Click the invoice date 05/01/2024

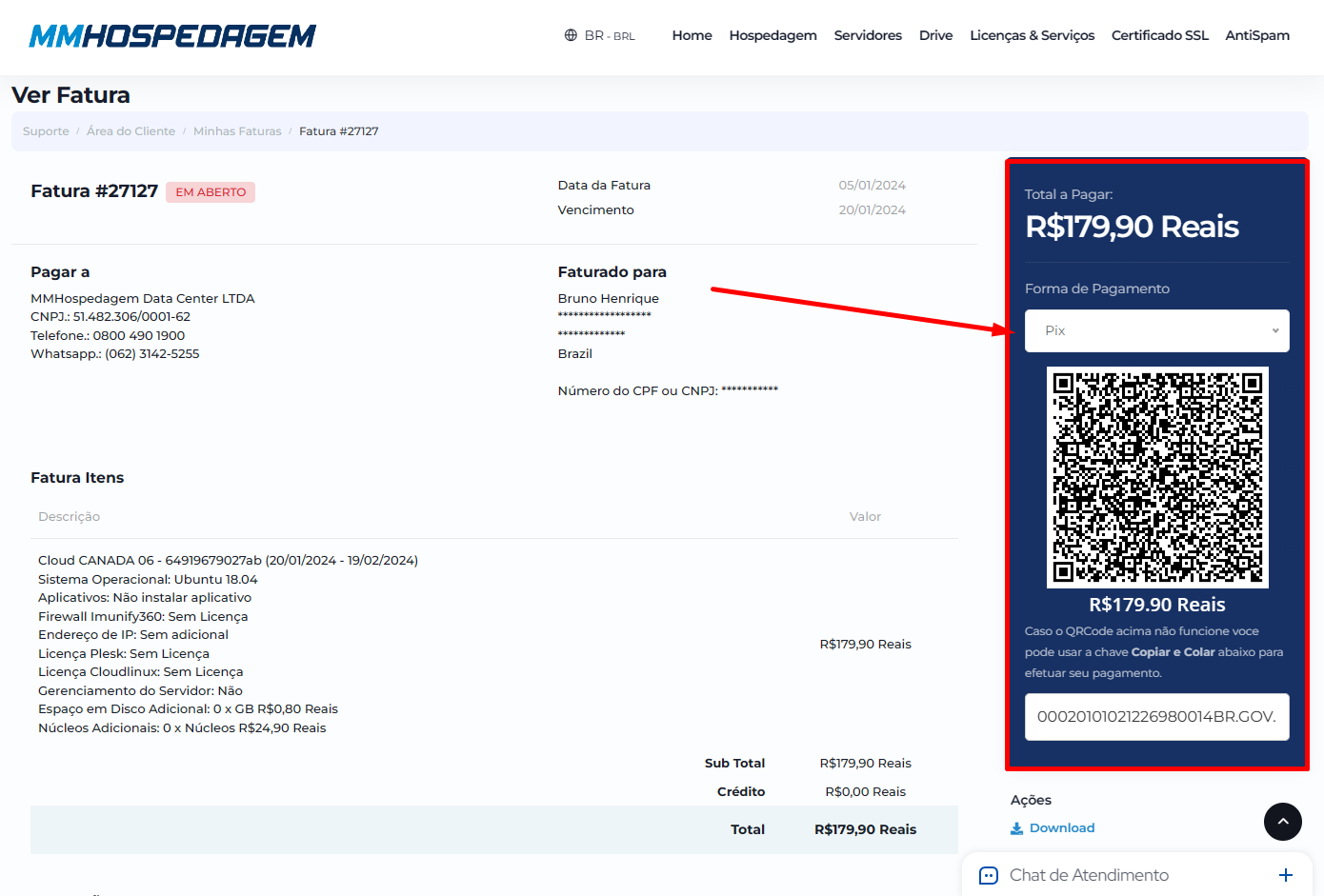point(872,186)
